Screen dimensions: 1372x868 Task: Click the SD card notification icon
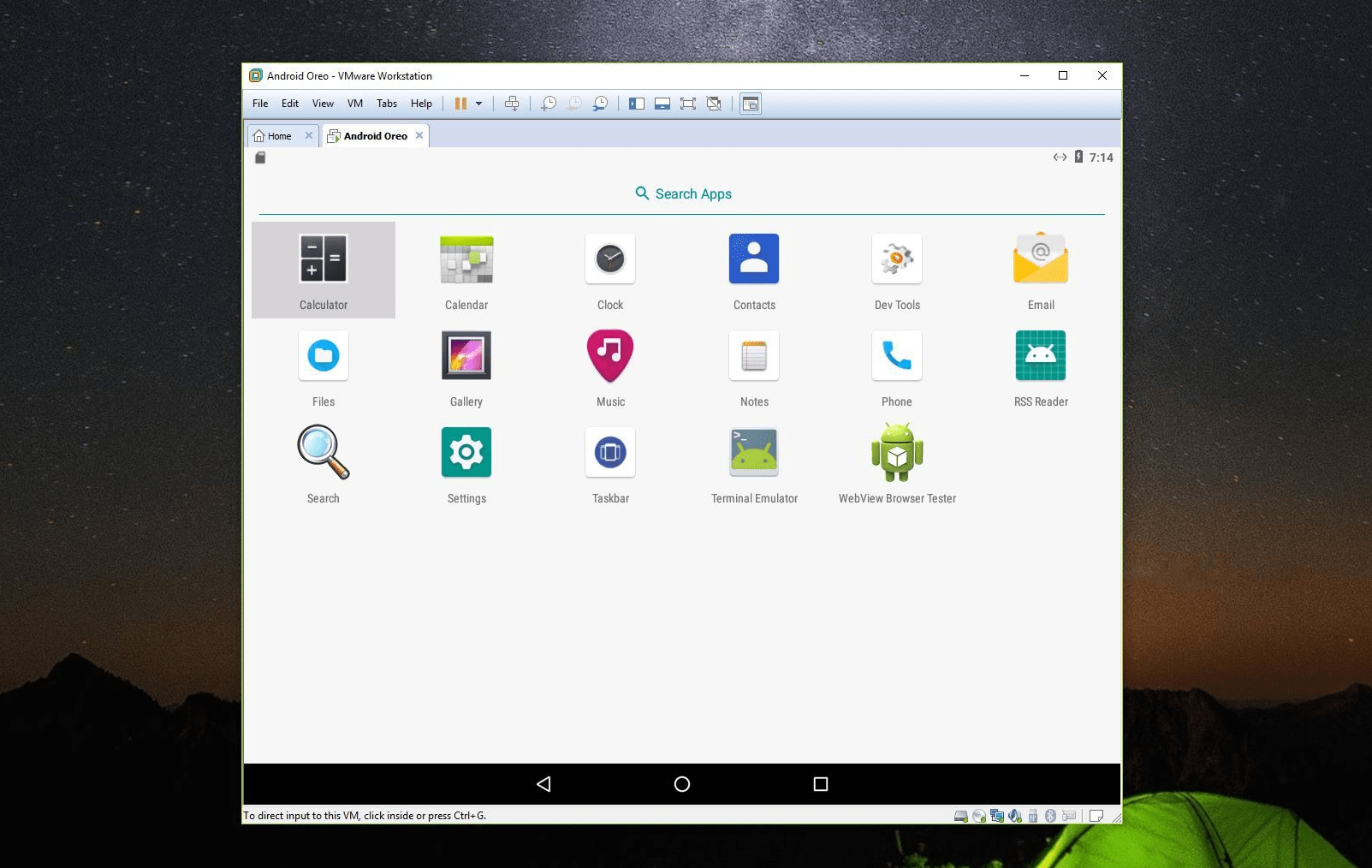pyautogui.click(x=260, y=158)
